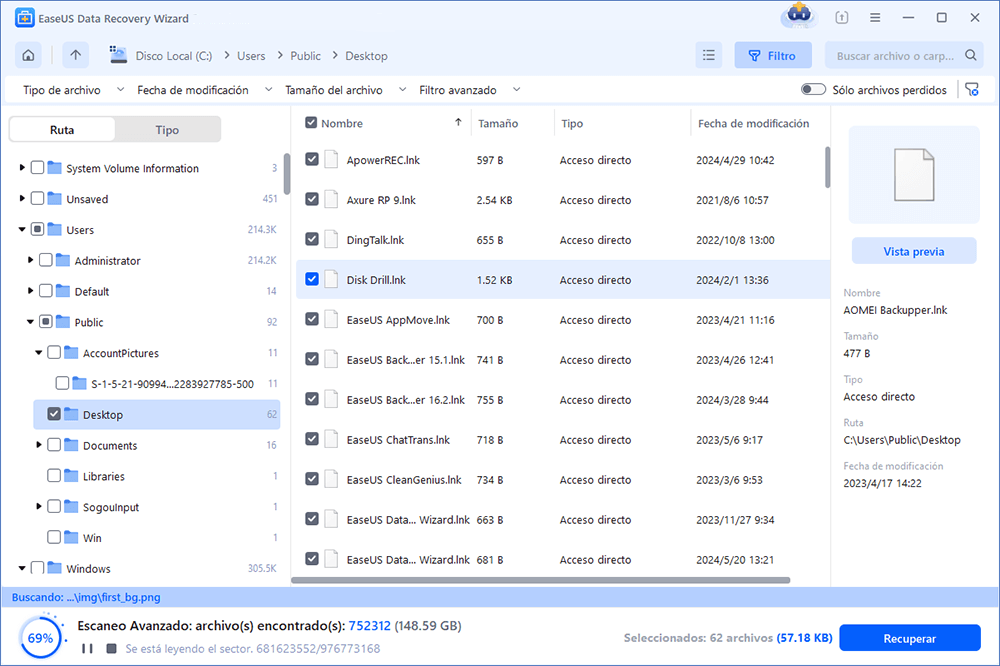Click the Recuperar button

[909, 638]
